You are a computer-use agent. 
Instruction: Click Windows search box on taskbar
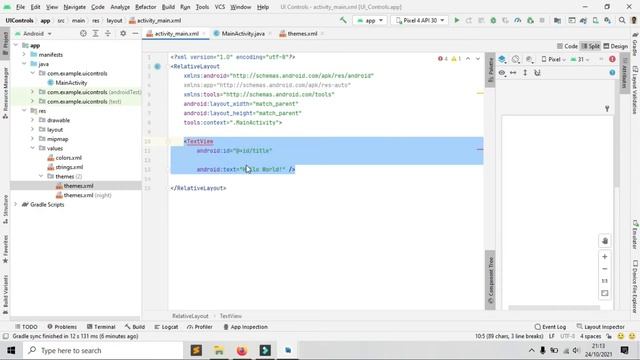click(x=103, y=350)
